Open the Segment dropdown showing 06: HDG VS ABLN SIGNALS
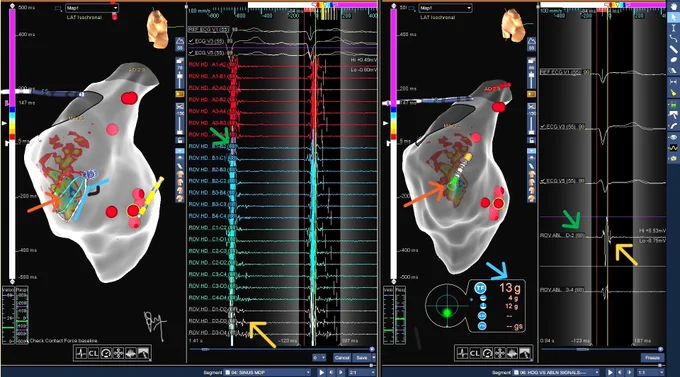 click(x=556, y=372)
